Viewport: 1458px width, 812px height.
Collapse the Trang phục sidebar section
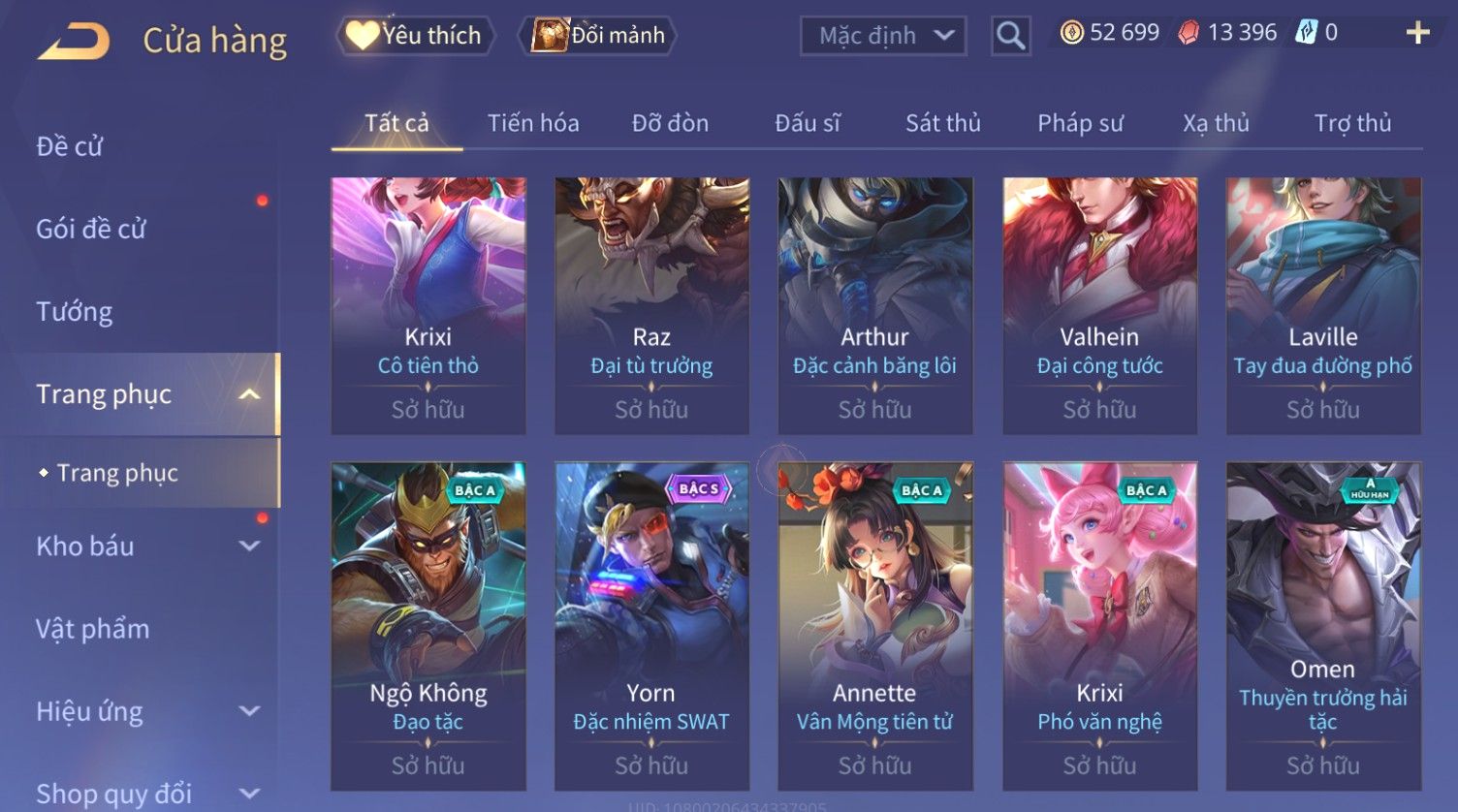coord(249,394)
